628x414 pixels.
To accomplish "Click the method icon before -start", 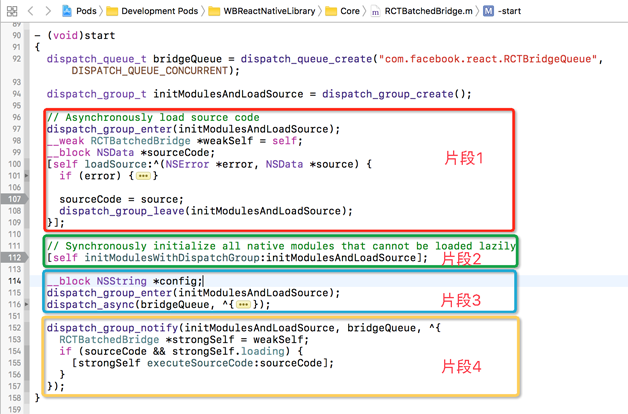I will pos(489,11).
